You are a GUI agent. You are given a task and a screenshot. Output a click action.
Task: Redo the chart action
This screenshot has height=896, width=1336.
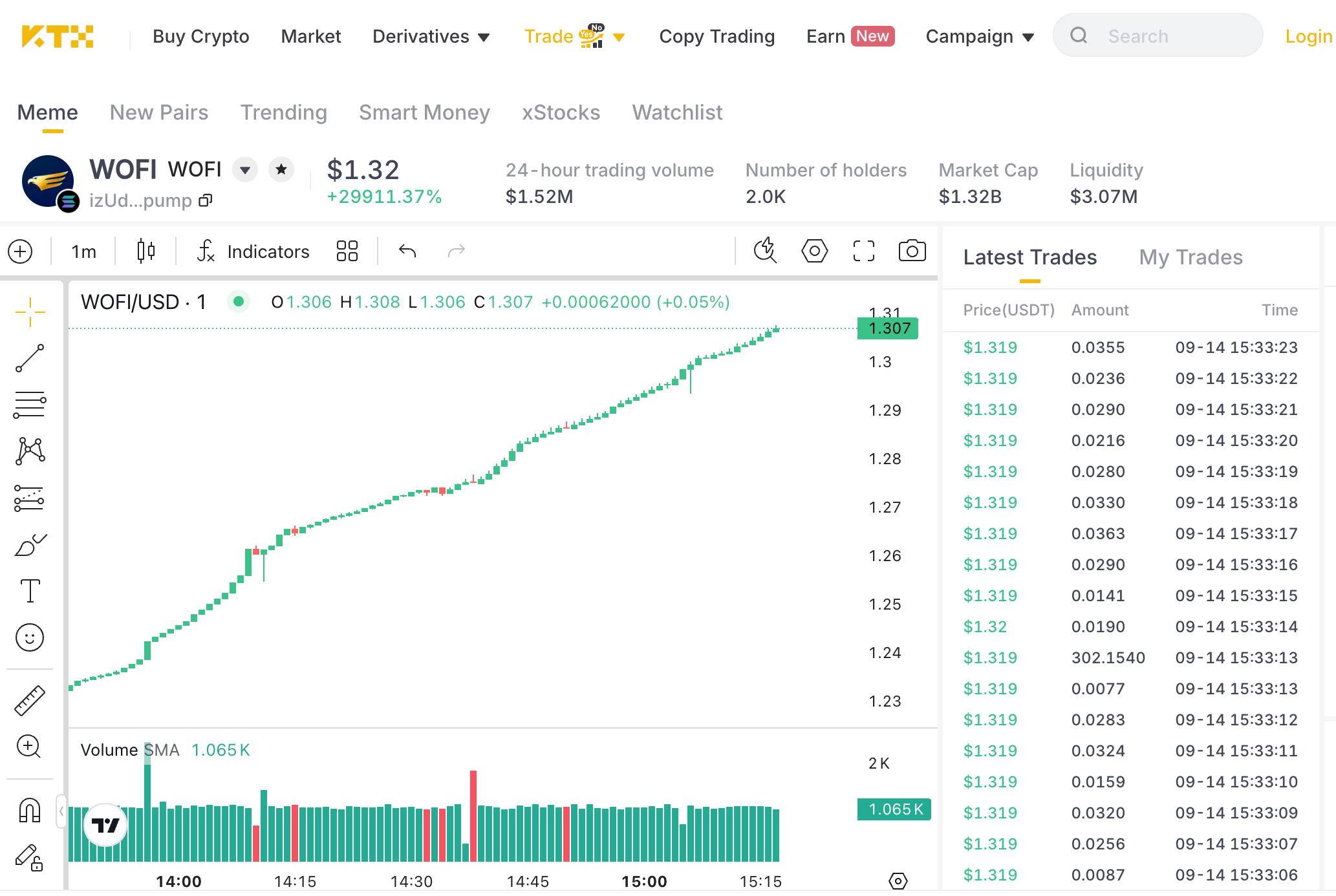[x=457, y=251]
